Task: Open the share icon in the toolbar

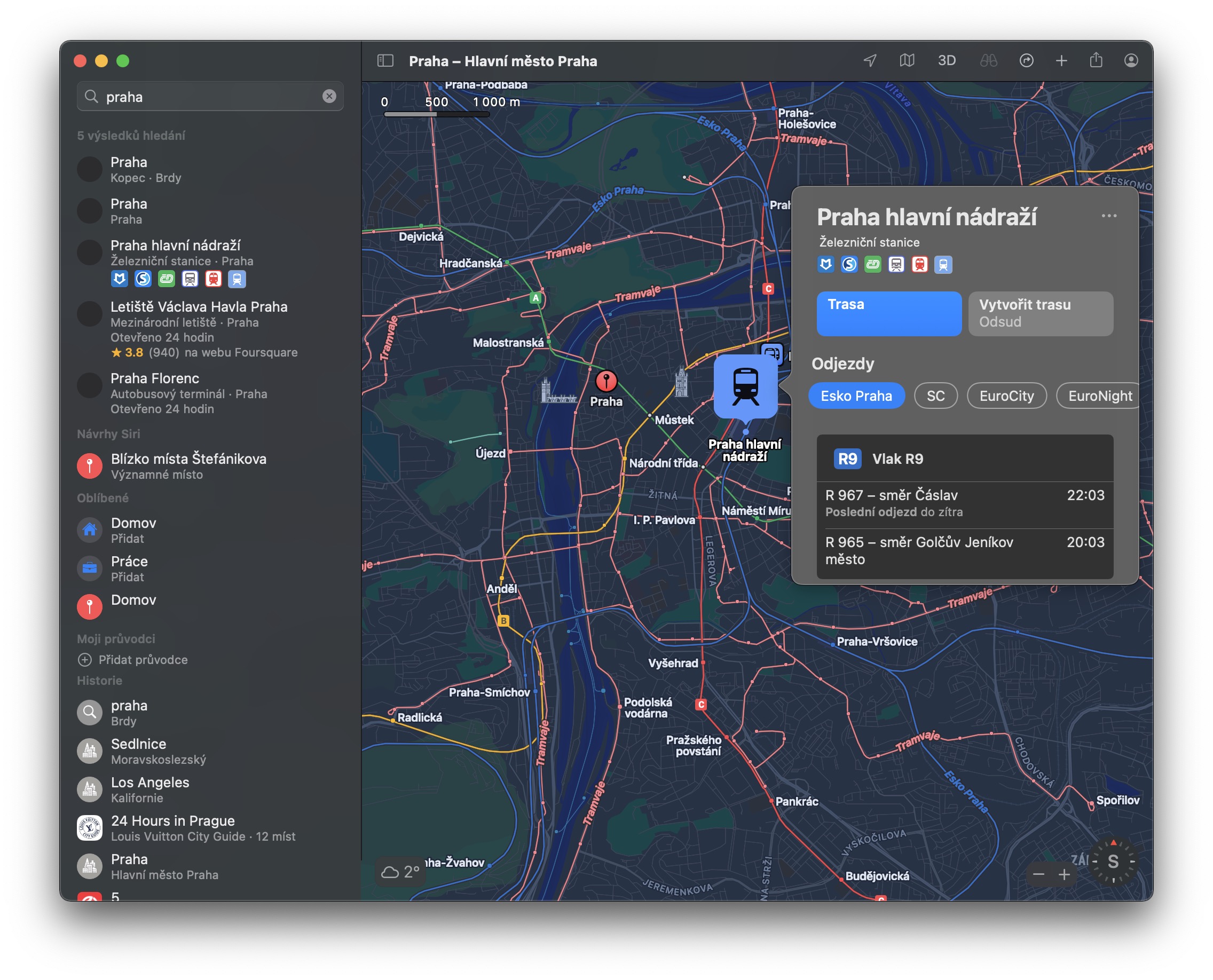Action: pyautogui.click(x=1096, y=60)
